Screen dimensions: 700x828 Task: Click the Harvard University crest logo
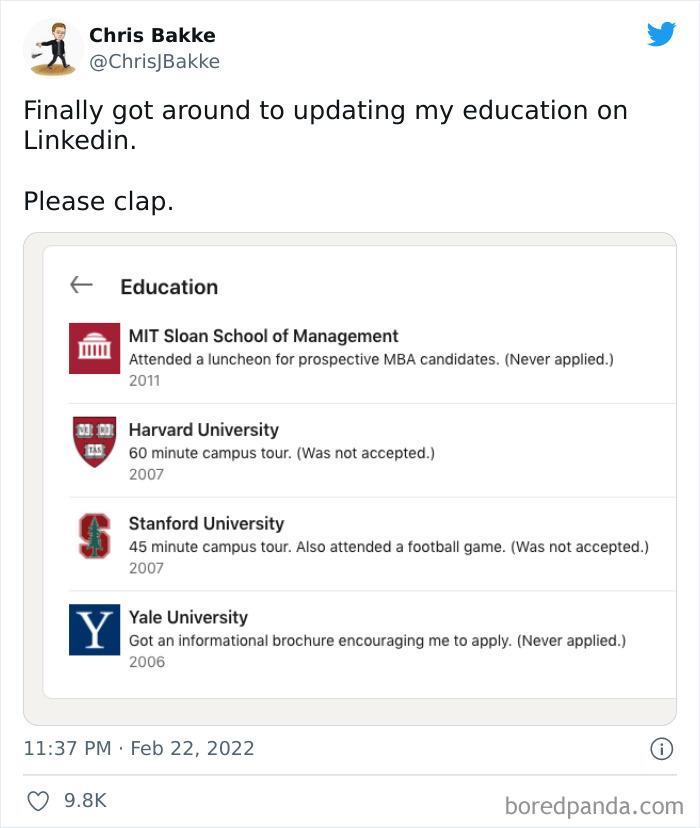click(x=94, y=442)
